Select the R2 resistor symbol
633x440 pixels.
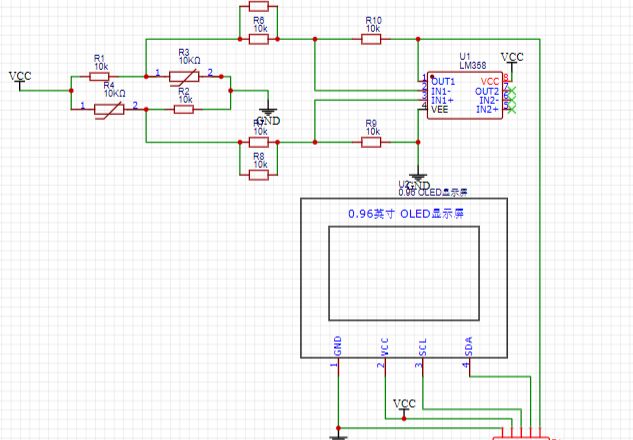pos(184,109)
